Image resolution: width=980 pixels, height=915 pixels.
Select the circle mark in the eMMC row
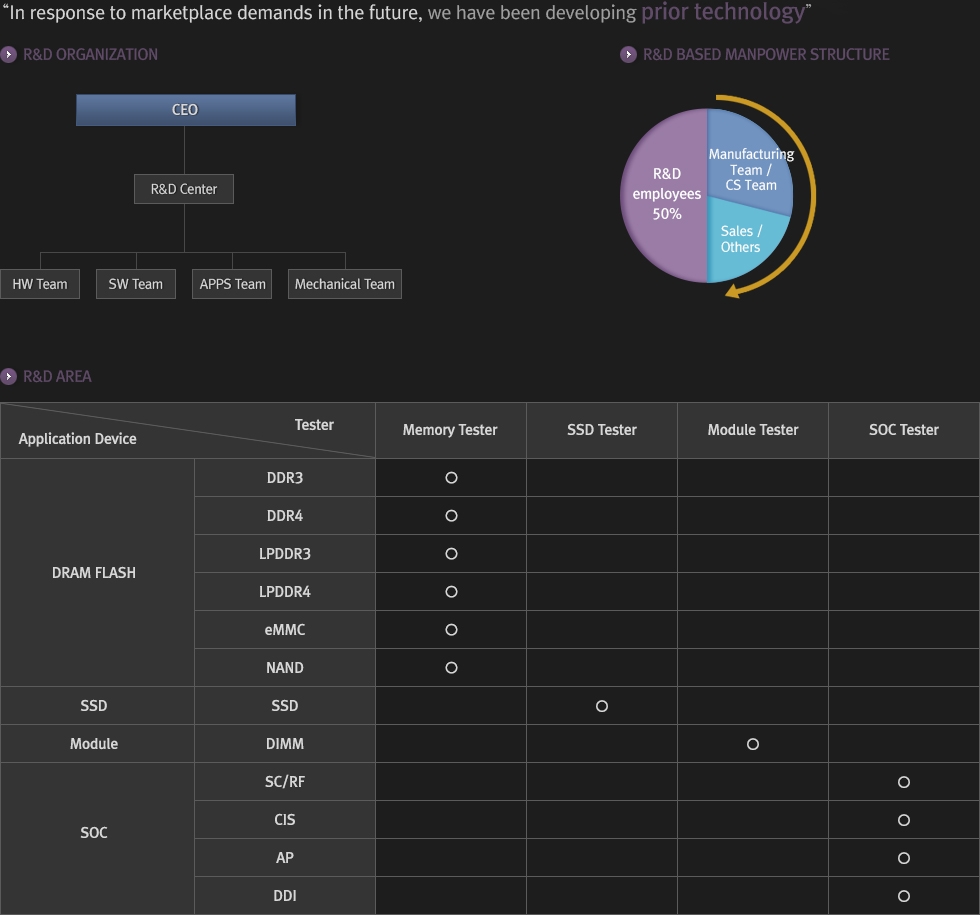coord(451,629)
